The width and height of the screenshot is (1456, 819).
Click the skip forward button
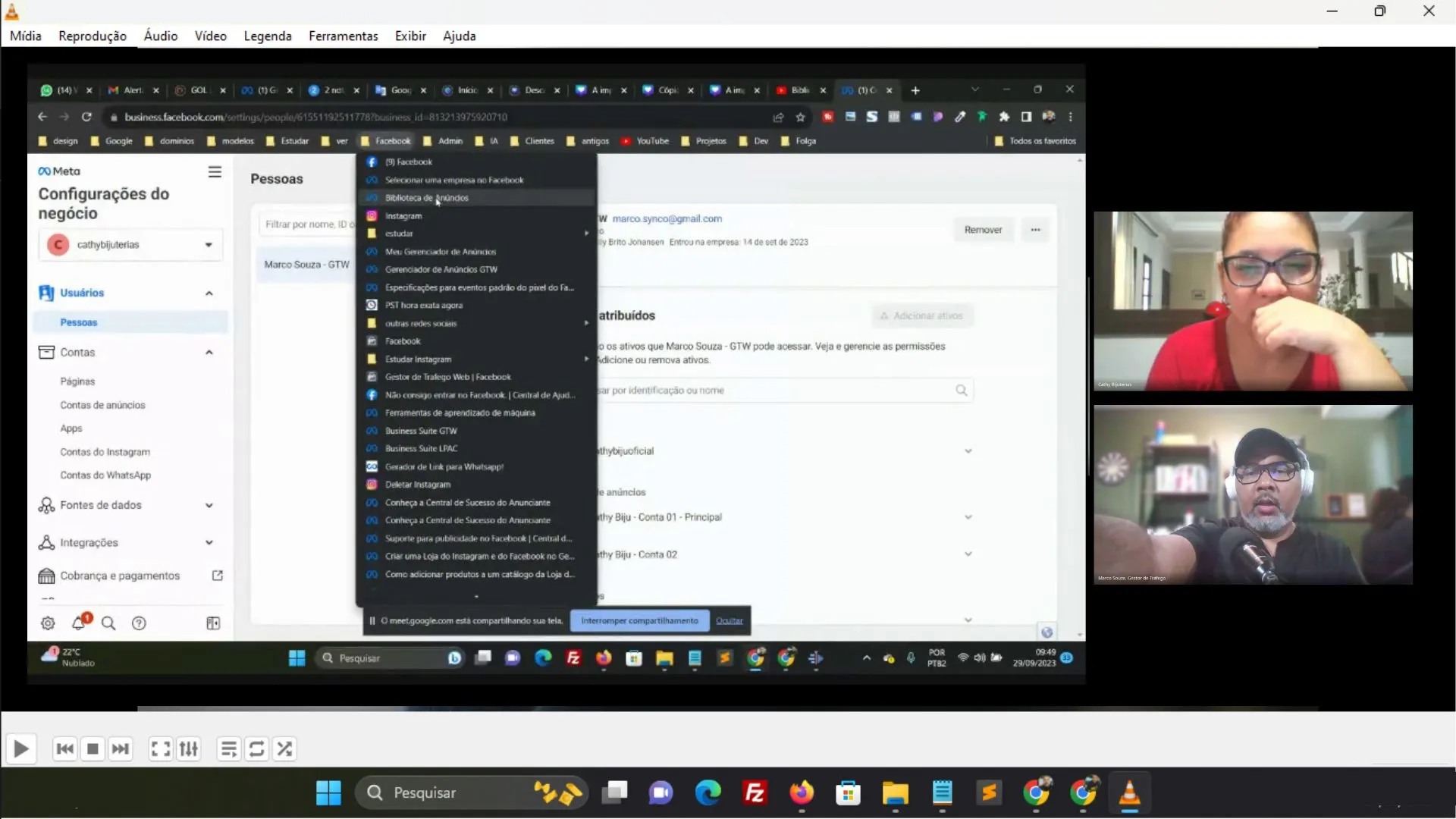tap(120, 748)
